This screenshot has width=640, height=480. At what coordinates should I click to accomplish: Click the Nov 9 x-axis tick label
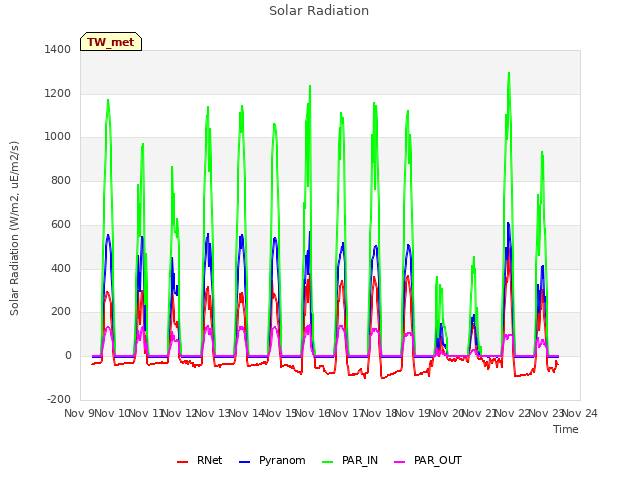click(80, 413)
